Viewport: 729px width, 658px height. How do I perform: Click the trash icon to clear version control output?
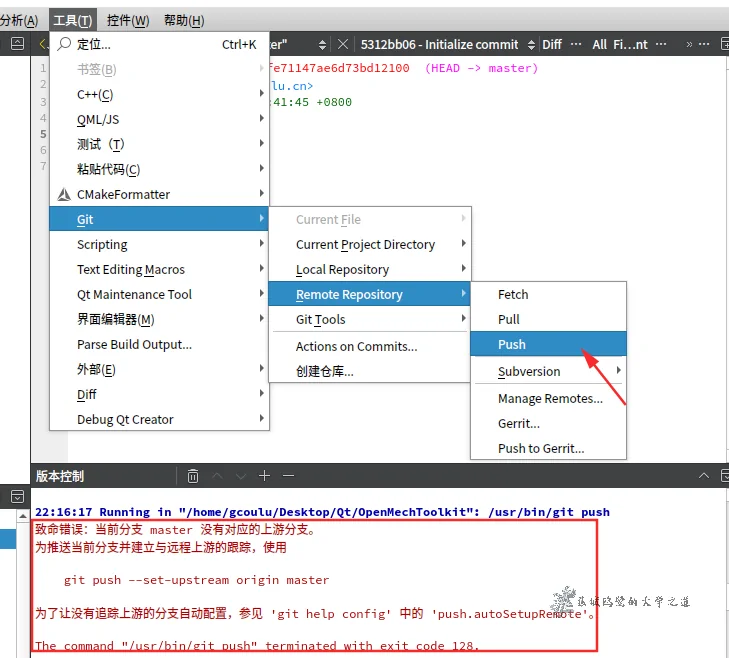coord(193,476)
